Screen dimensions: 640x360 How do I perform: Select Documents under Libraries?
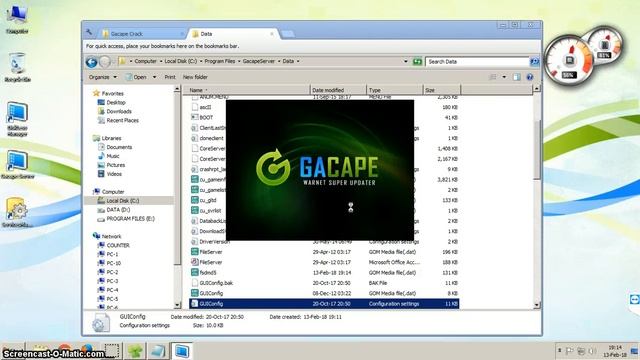(x=119, y=147)
